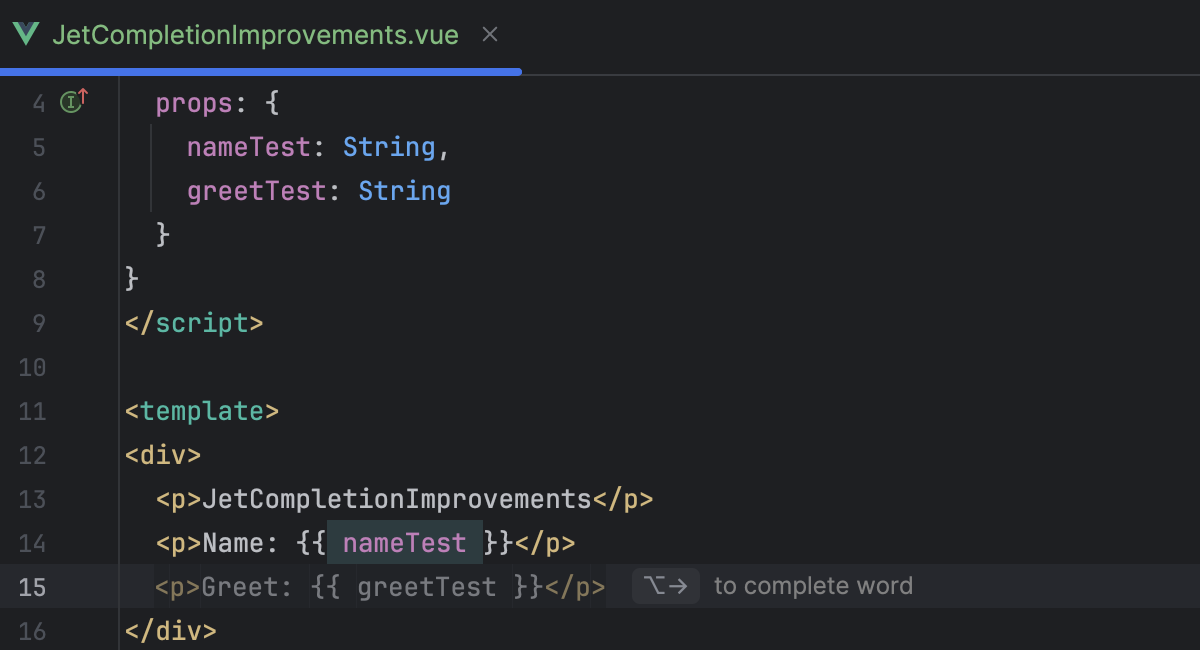Click the Vue logo icon on the file tab
1200x650 pixels.
pos(27,34)
